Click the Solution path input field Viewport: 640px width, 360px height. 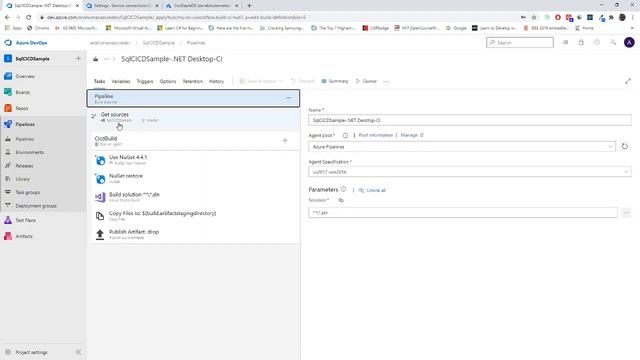463,212
